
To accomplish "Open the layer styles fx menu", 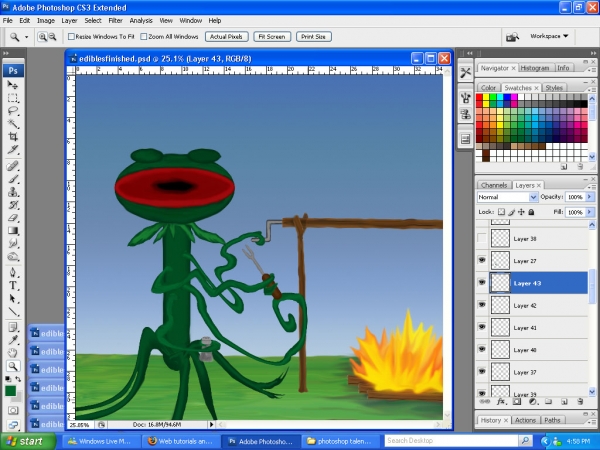I will (x=501, y=402).
